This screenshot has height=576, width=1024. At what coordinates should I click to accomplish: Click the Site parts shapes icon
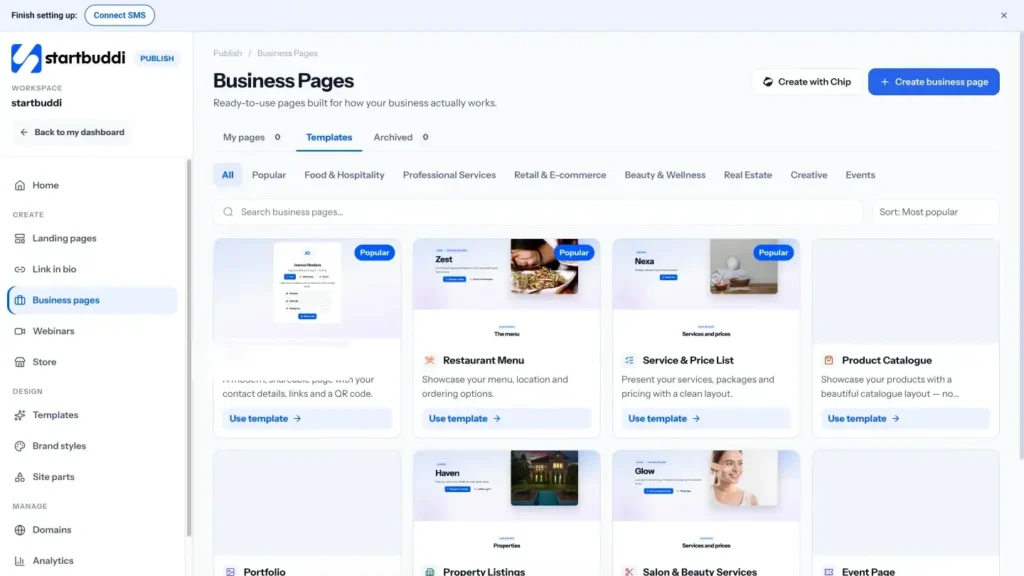[20, 477]
